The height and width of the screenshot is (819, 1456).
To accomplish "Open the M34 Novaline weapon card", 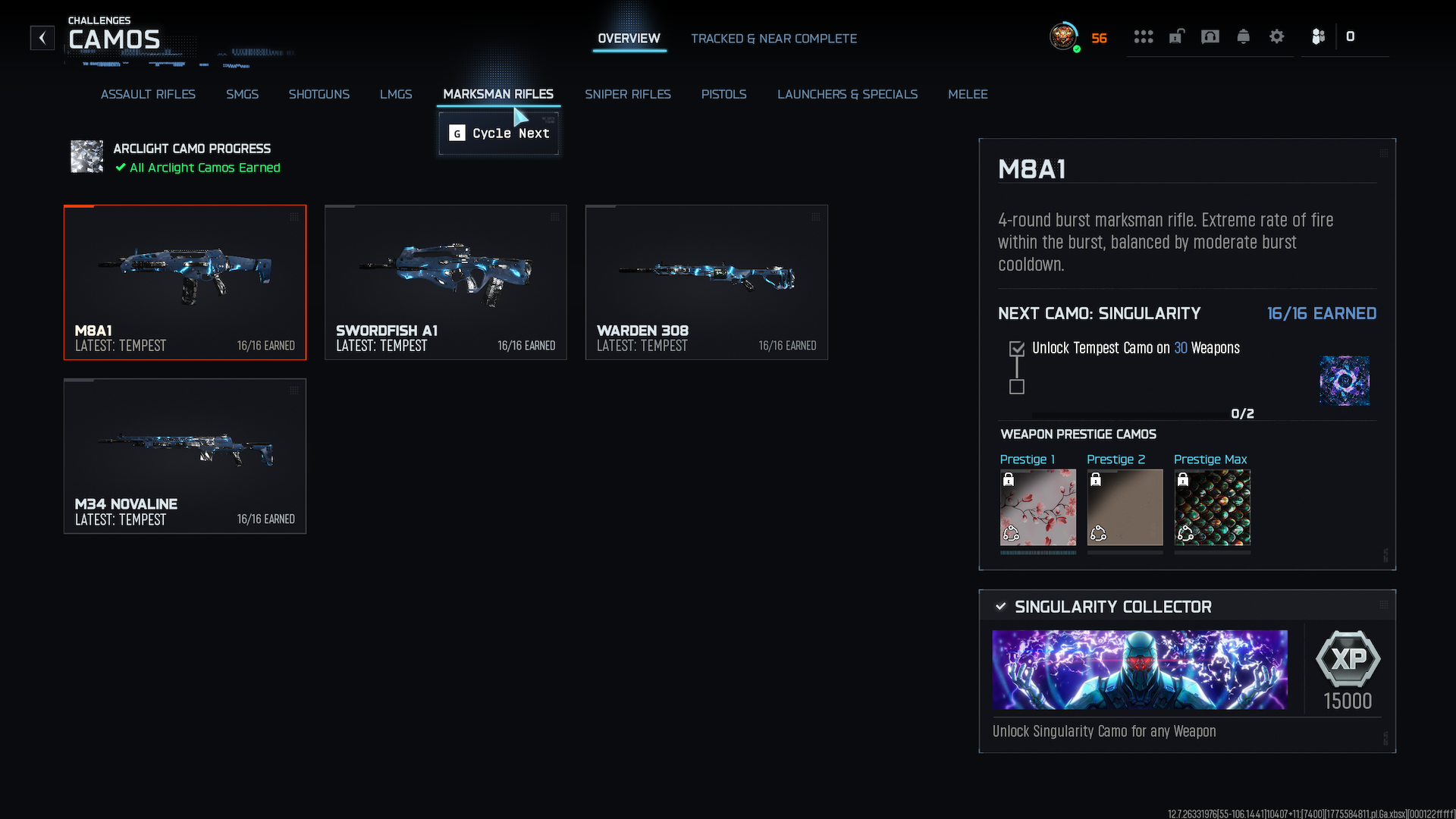I will click(184, 456).
